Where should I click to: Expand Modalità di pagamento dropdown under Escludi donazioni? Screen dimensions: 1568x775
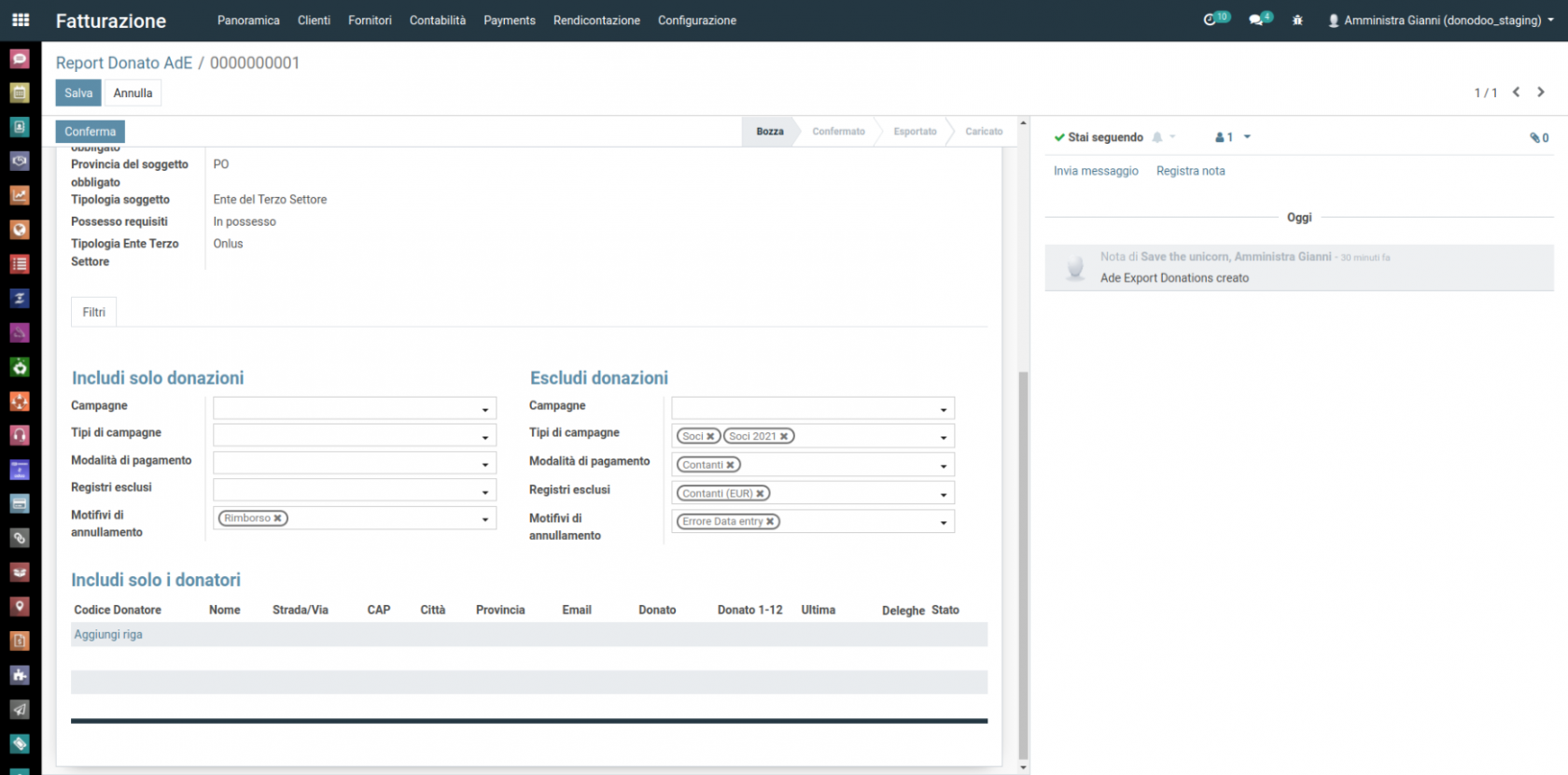point(943,465)
